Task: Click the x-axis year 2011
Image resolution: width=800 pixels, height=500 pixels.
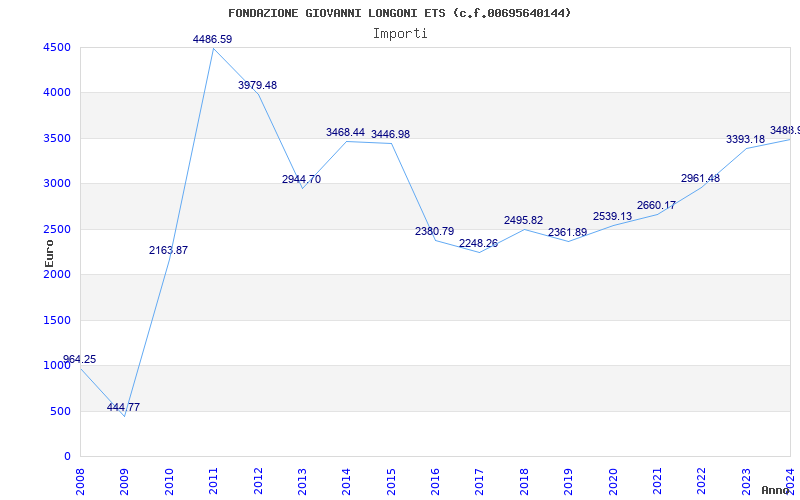Action: tap(213, 481)
